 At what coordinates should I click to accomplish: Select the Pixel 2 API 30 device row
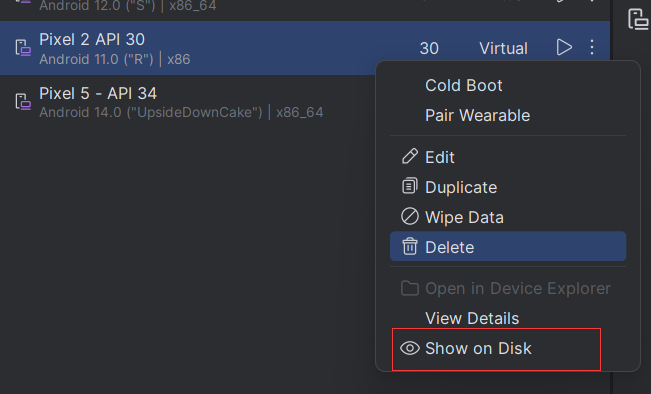[305, 48]
